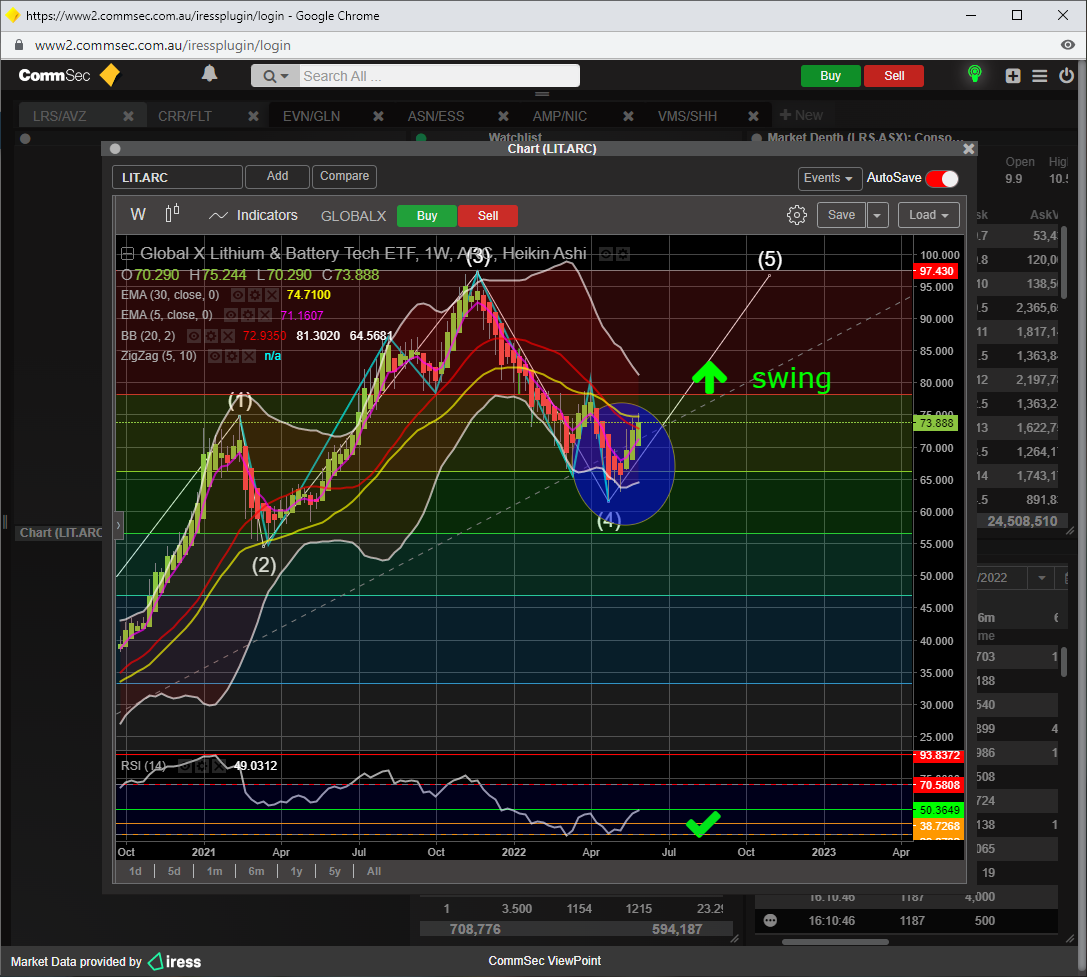Click the CommSec diamond logo
Viewport: 1087px width, 977px height.
(110, 75)
